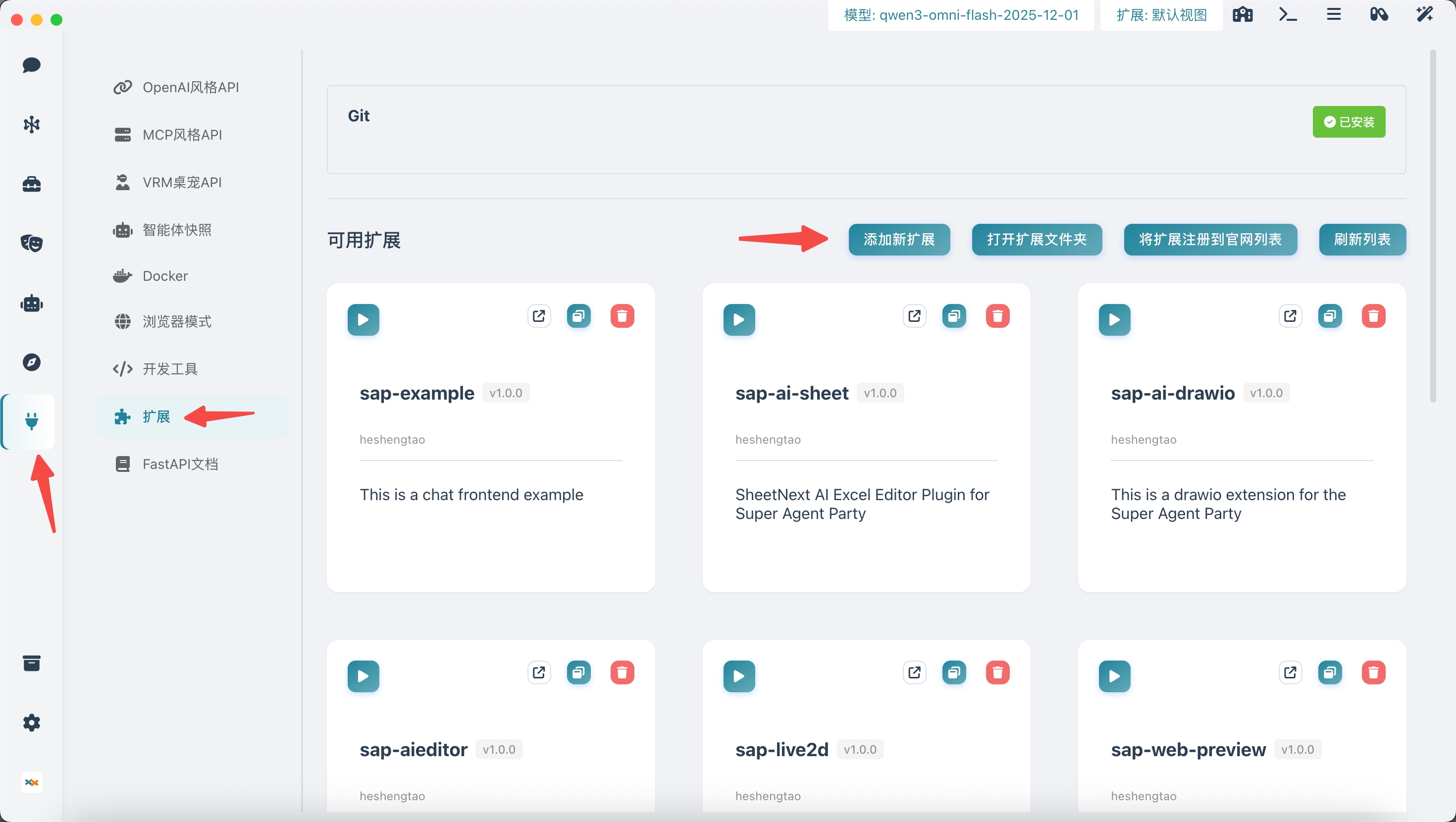Viewport: 1456px width, 822px height.
Task: Click the external link icon on sap-ai-sheet
Action: point(915,316)
